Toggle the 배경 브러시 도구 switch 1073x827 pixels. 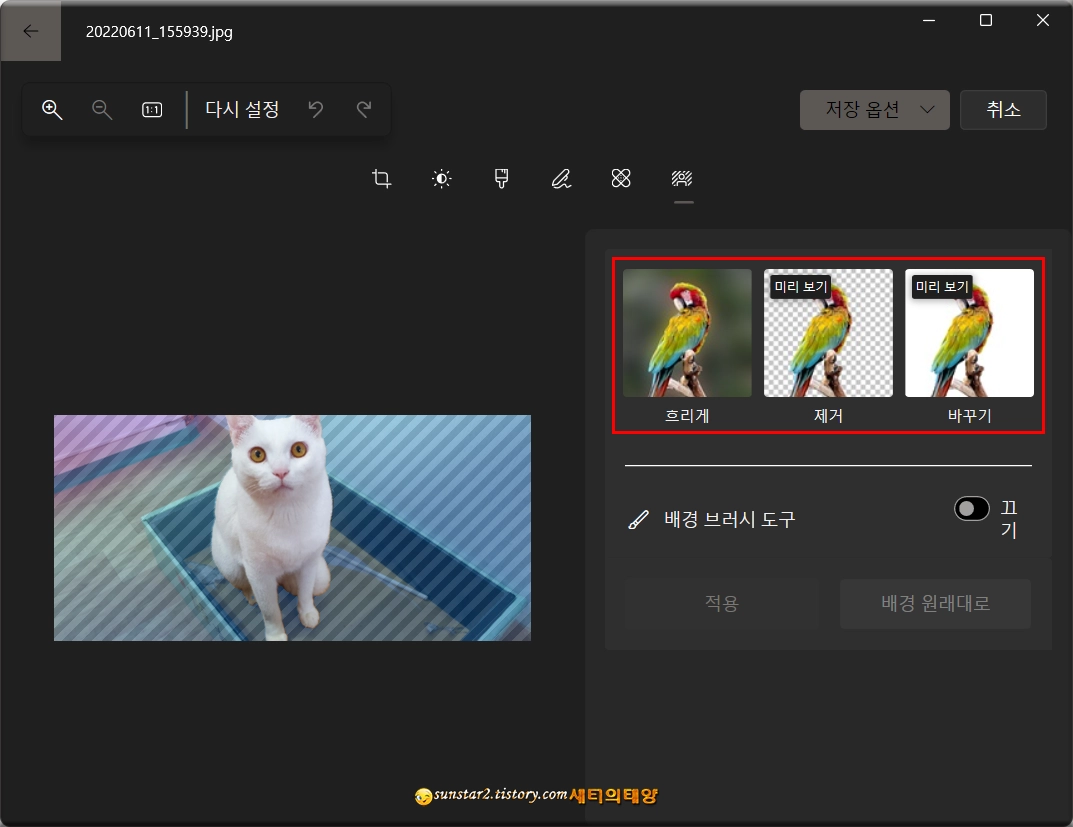972,509
